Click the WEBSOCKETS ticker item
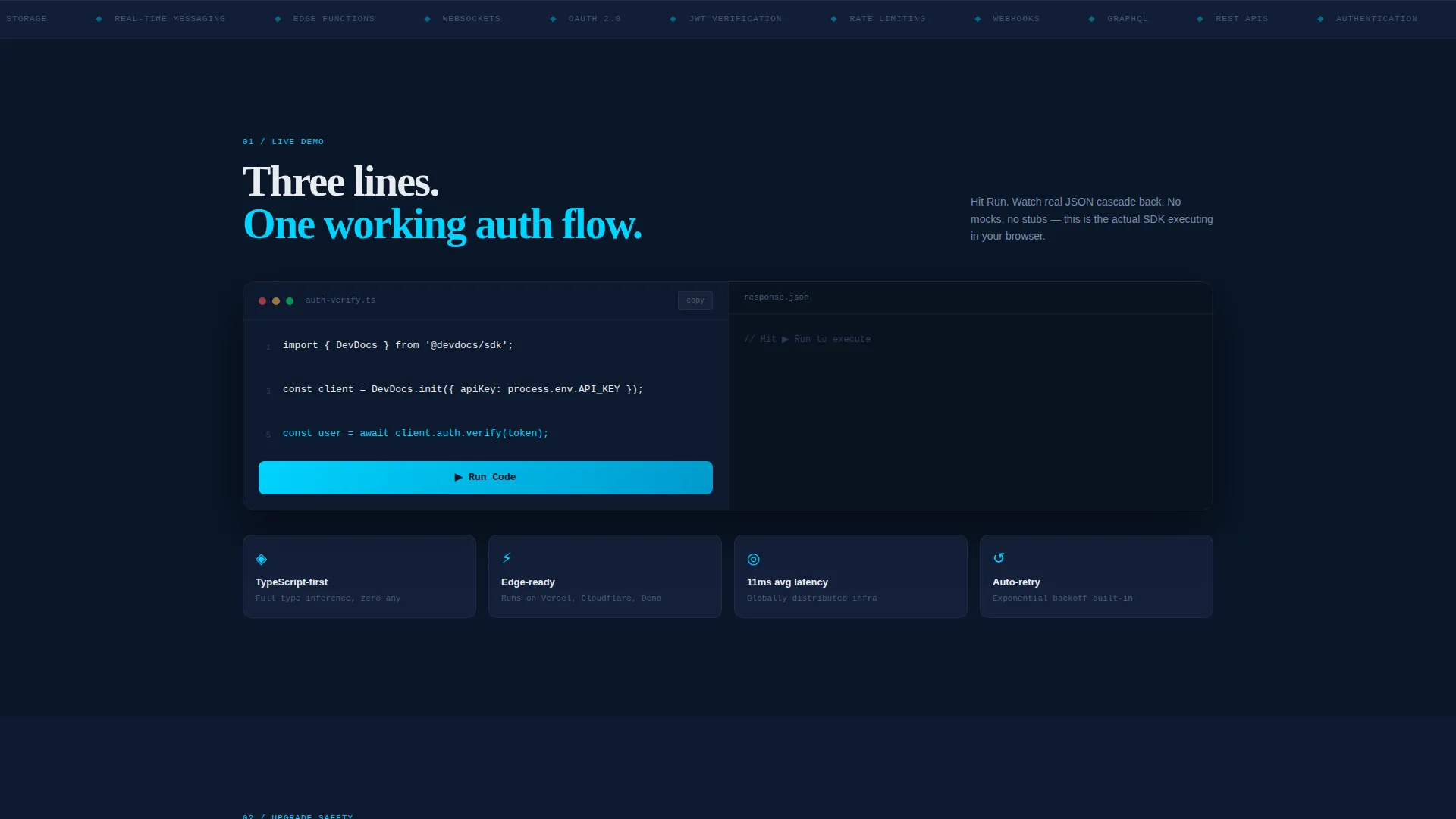 tap(472, 19)
